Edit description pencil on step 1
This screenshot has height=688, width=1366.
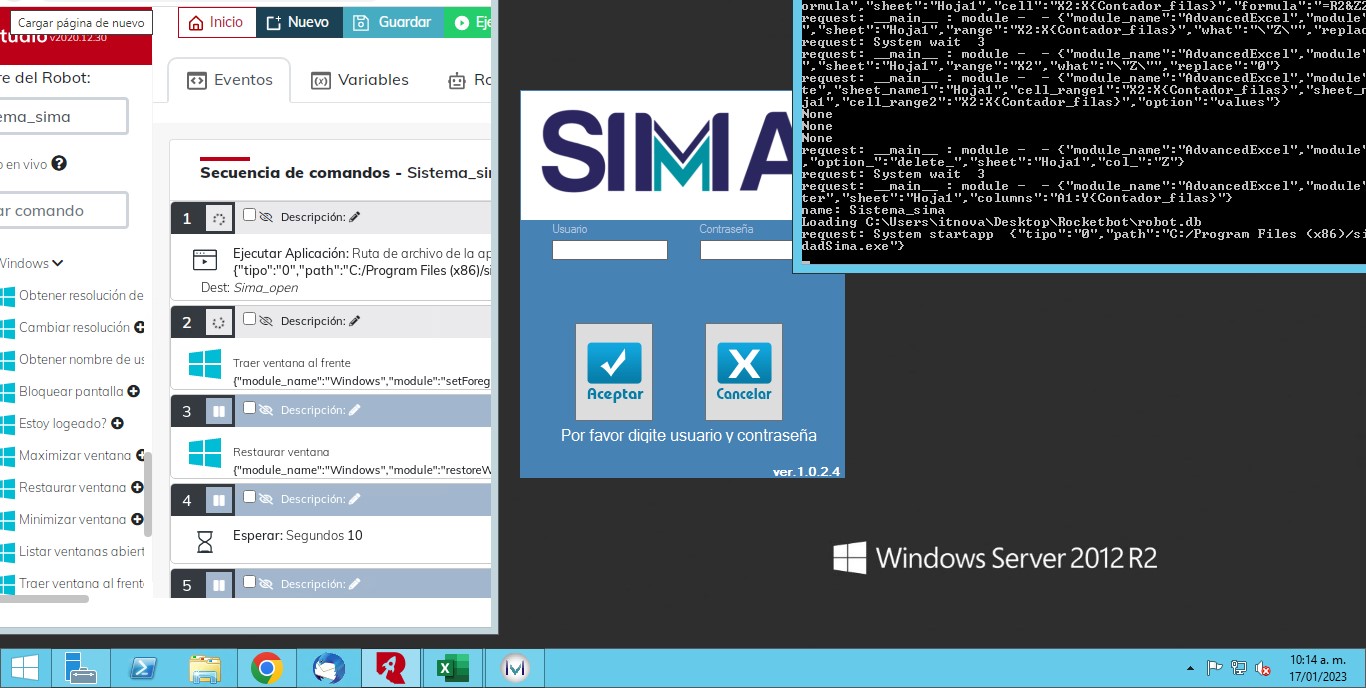(354, 217)
